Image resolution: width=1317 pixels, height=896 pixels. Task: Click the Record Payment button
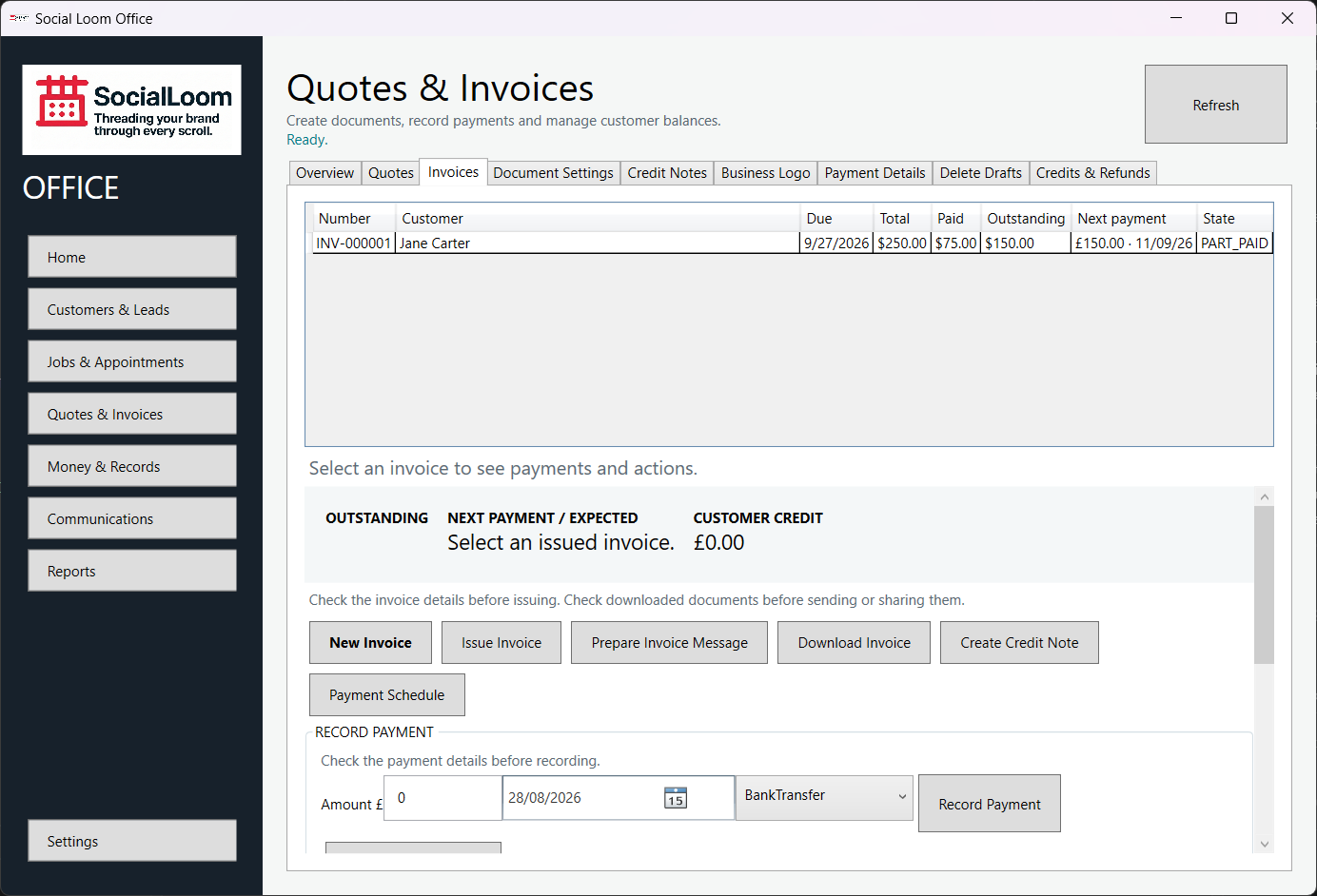pos(989,804)
